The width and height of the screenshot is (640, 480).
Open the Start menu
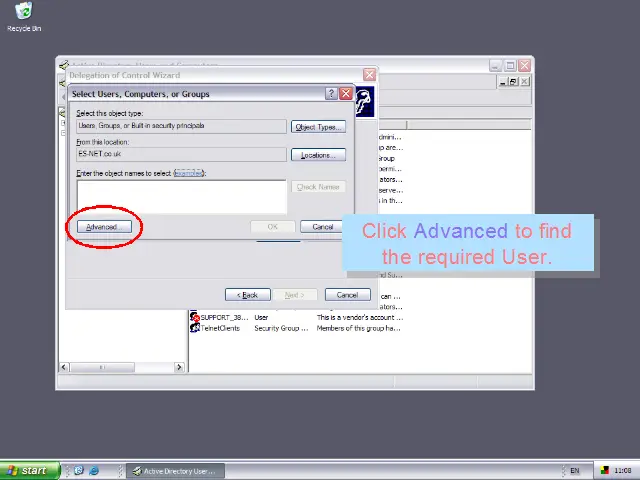click(x=27, y=470)
